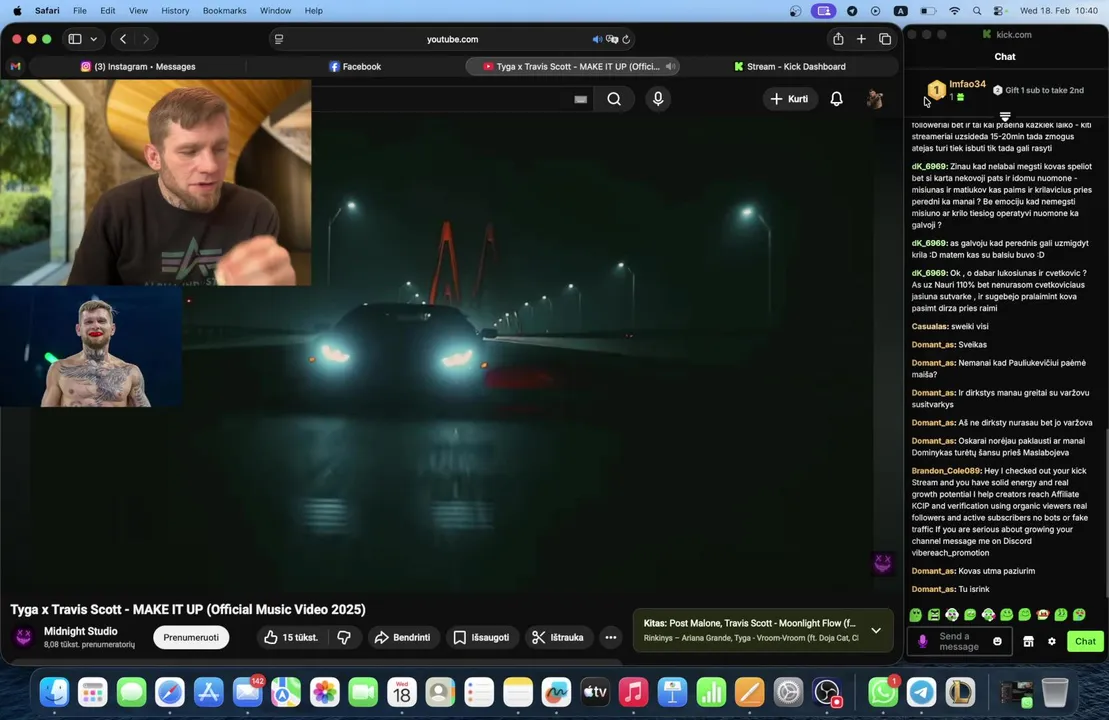Open the Safari tab group dropdown arrow
The height and width of the screenshot is (720, 1109).
pyautogui.click(x=93, y=39)
